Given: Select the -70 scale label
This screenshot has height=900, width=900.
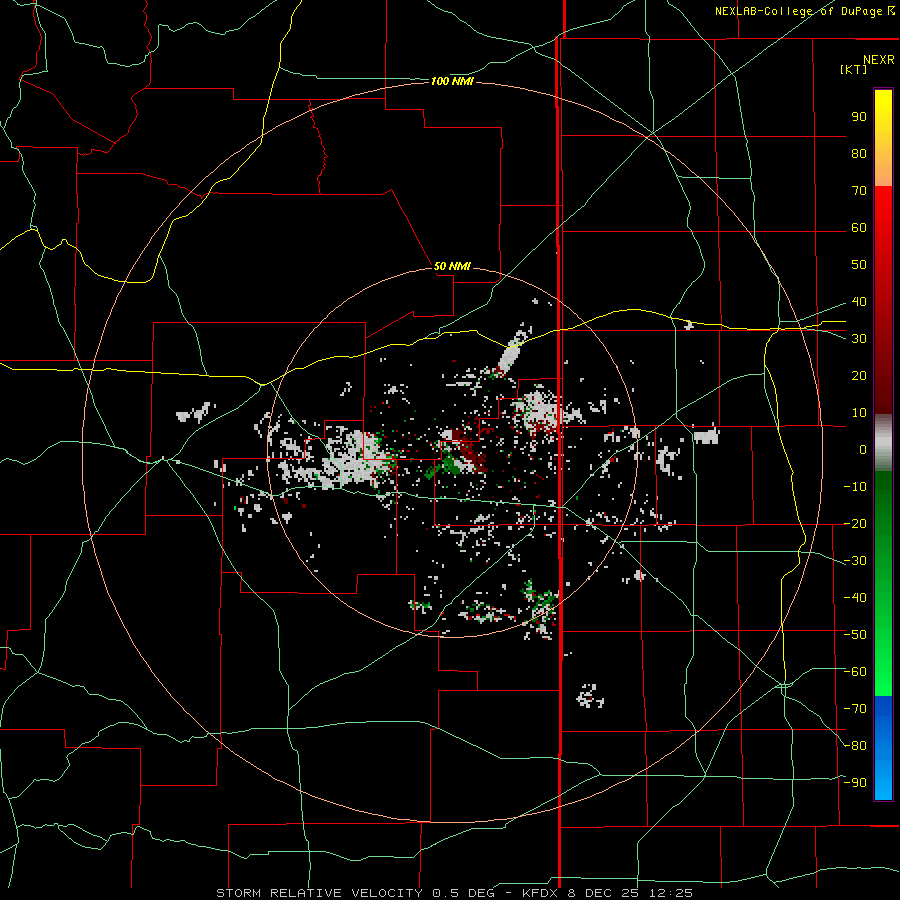Looking at the screenshot, I should (855, 709).
